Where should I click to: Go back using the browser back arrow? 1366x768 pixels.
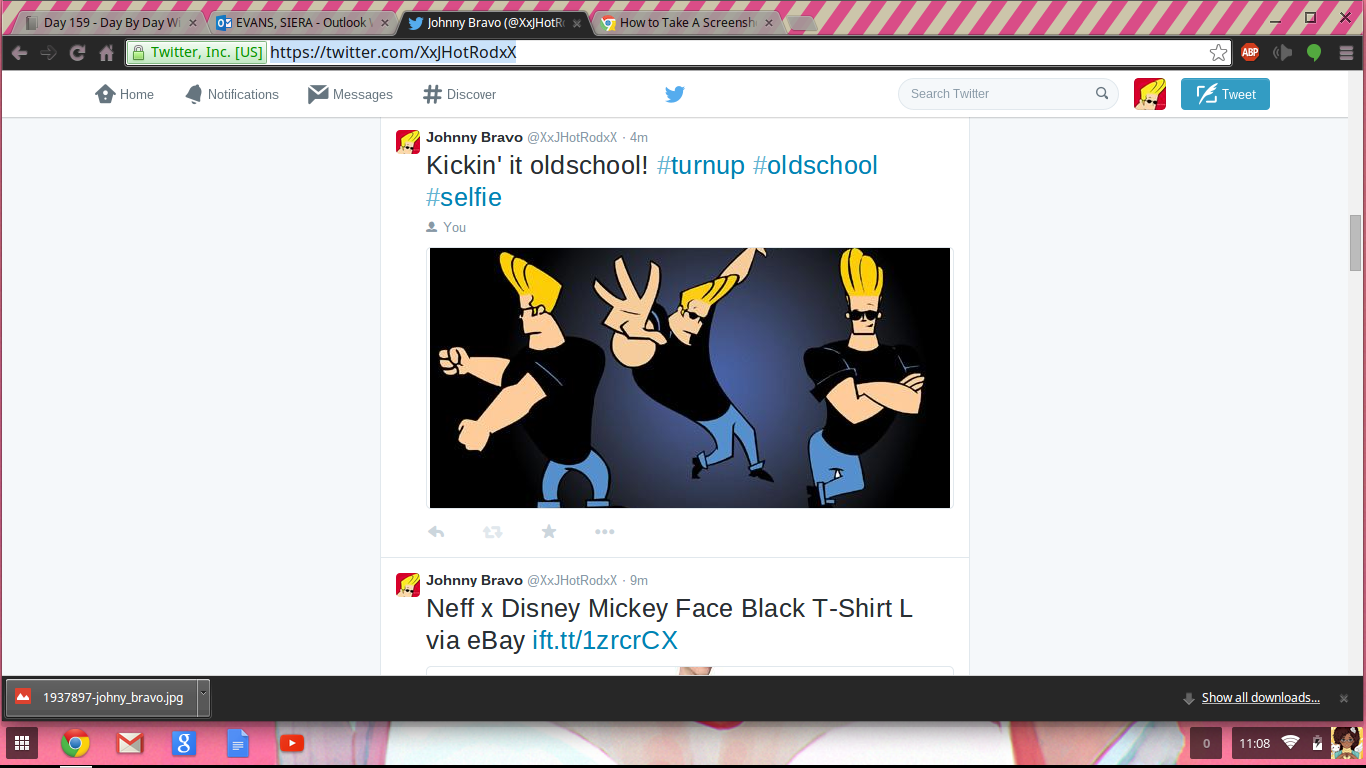(19, 53)
